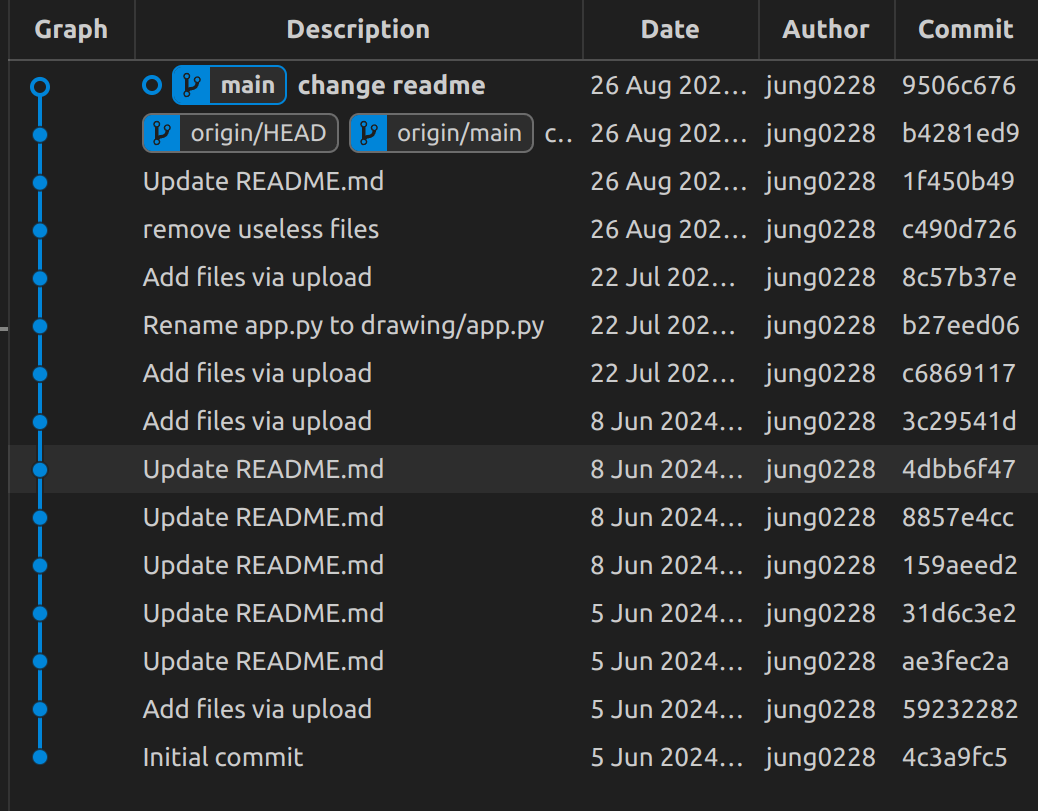Click the graph node of commit 31d6c3e2

click(40, 613)
